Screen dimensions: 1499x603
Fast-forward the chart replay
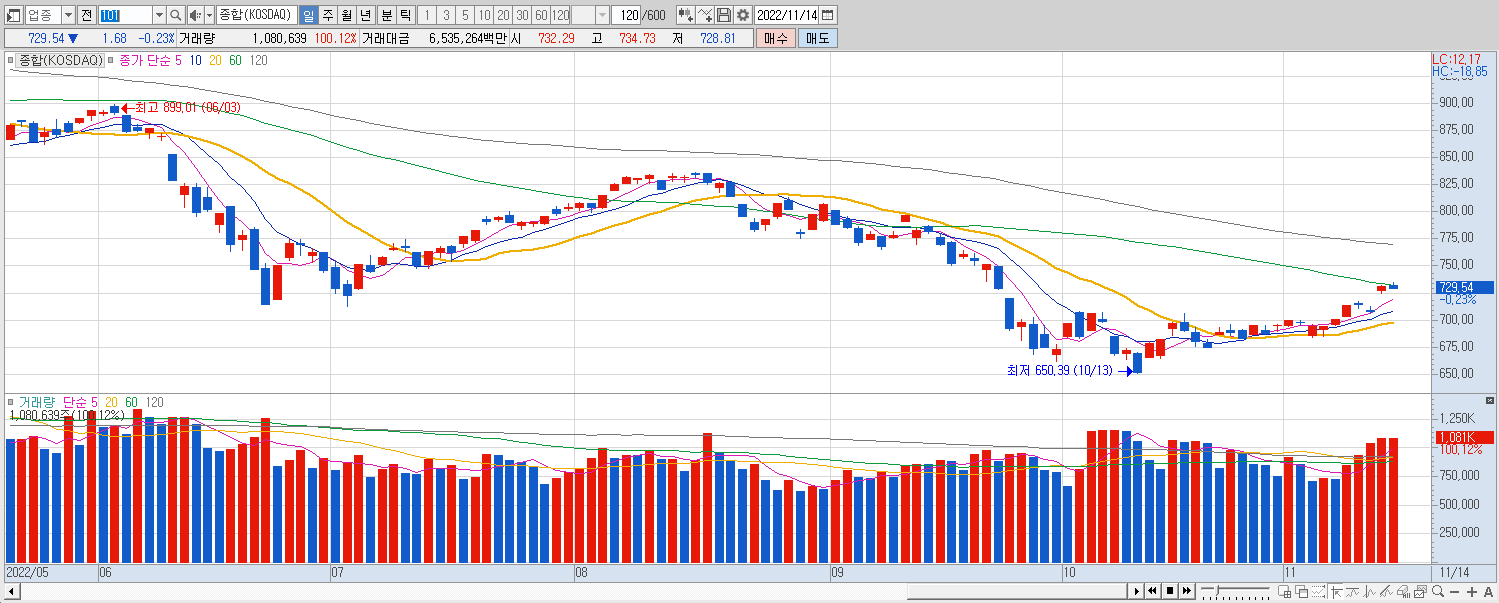point(1187,592)
